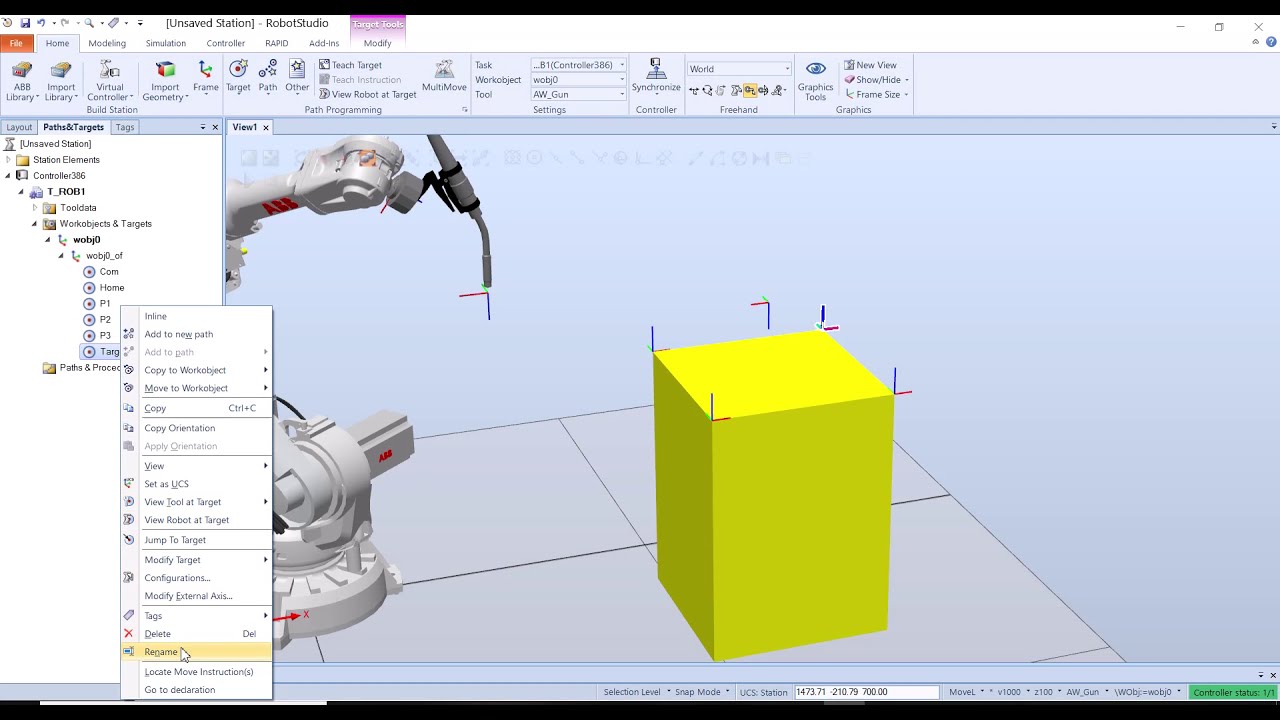This screenshot has height=720, width=1280.
Task: Collapse the Workobjects & Targets node
Action: pyautogui.click(x=35, y=224)
